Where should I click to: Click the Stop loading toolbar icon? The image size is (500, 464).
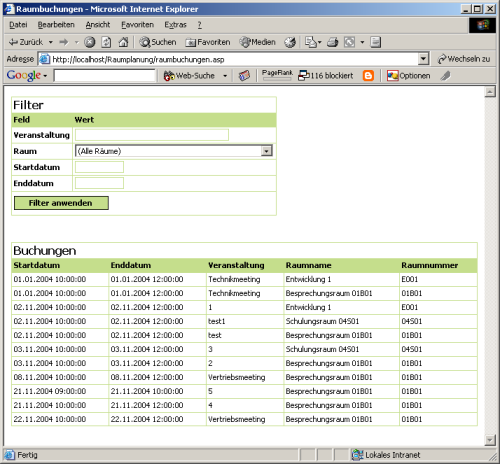click(x=89, y=42)
